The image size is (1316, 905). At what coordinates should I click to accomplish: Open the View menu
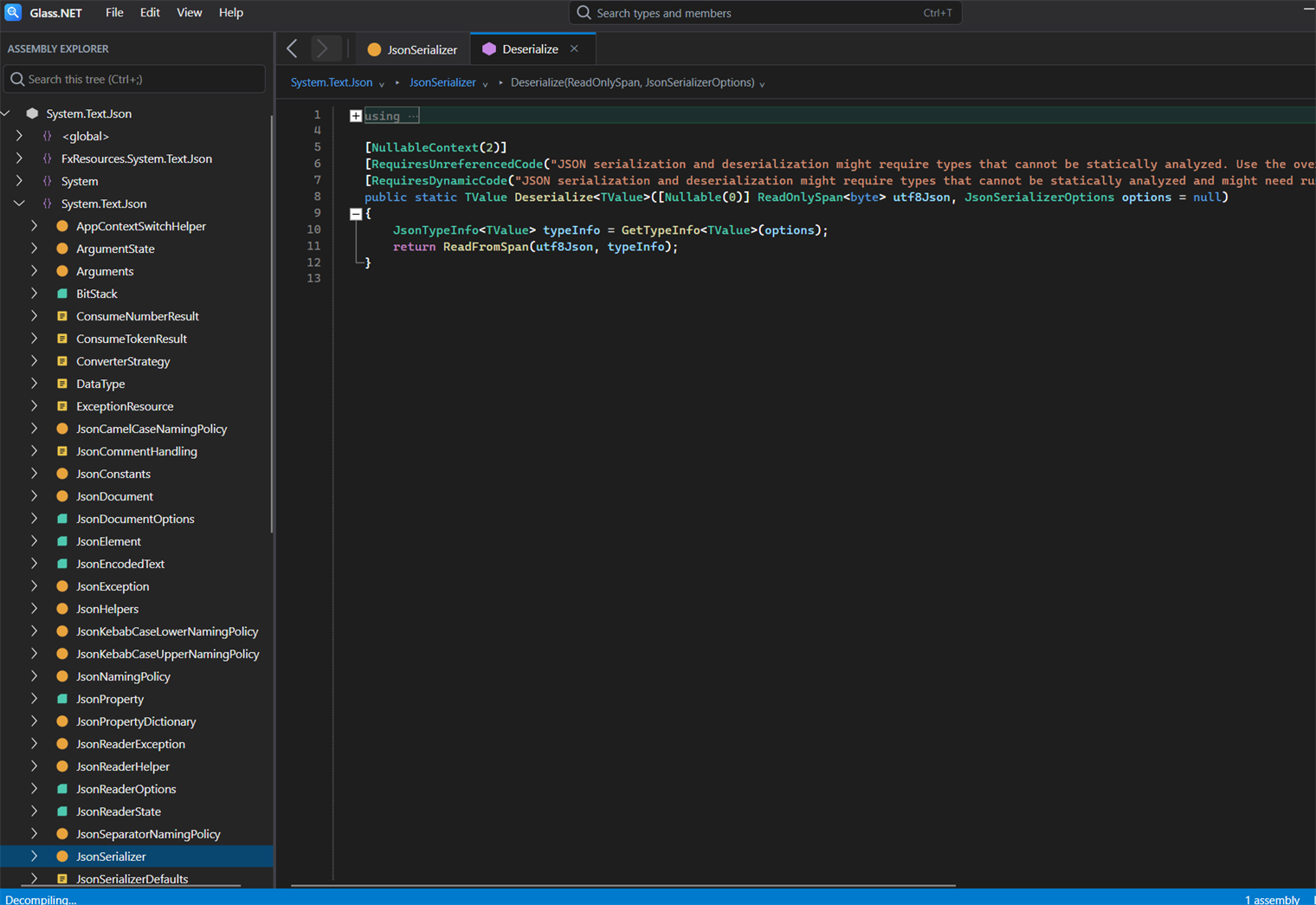(x=189, y=13)
